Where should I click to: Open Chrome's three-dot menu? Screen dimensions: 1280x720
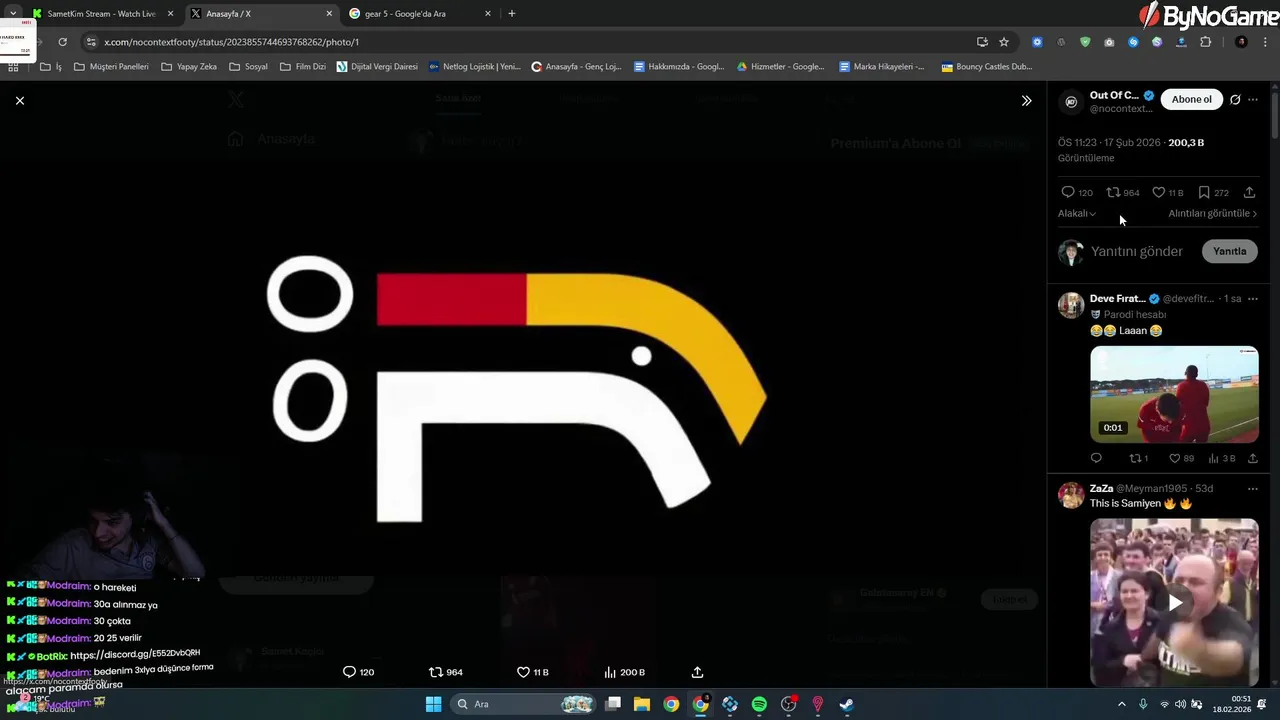1264,42
